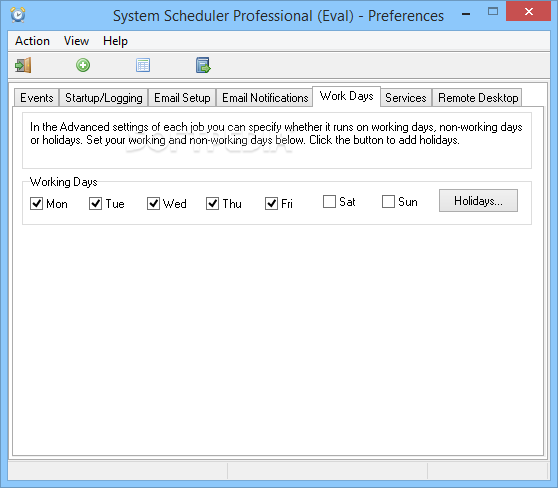The width and height of the screenshot is (558, 488).
Task: Switch to the Events tab
Action: (37, 98)
